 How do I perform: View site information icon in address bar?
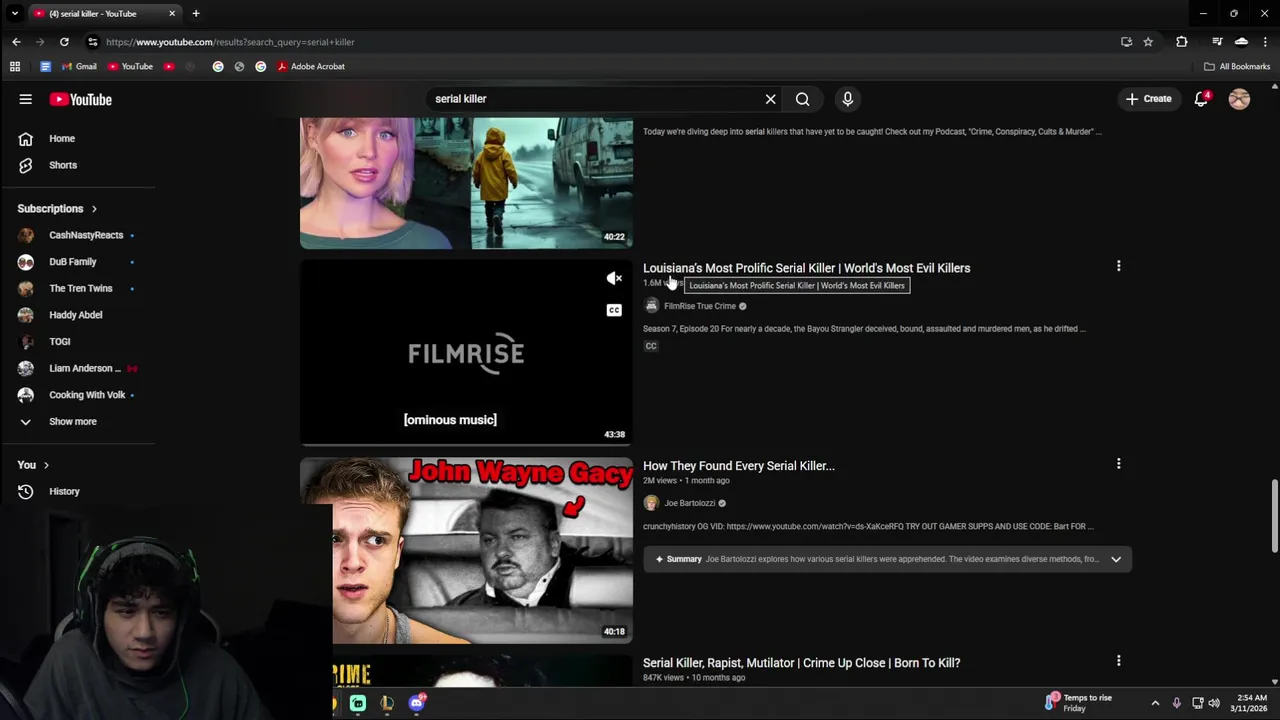tap(93, 42)
